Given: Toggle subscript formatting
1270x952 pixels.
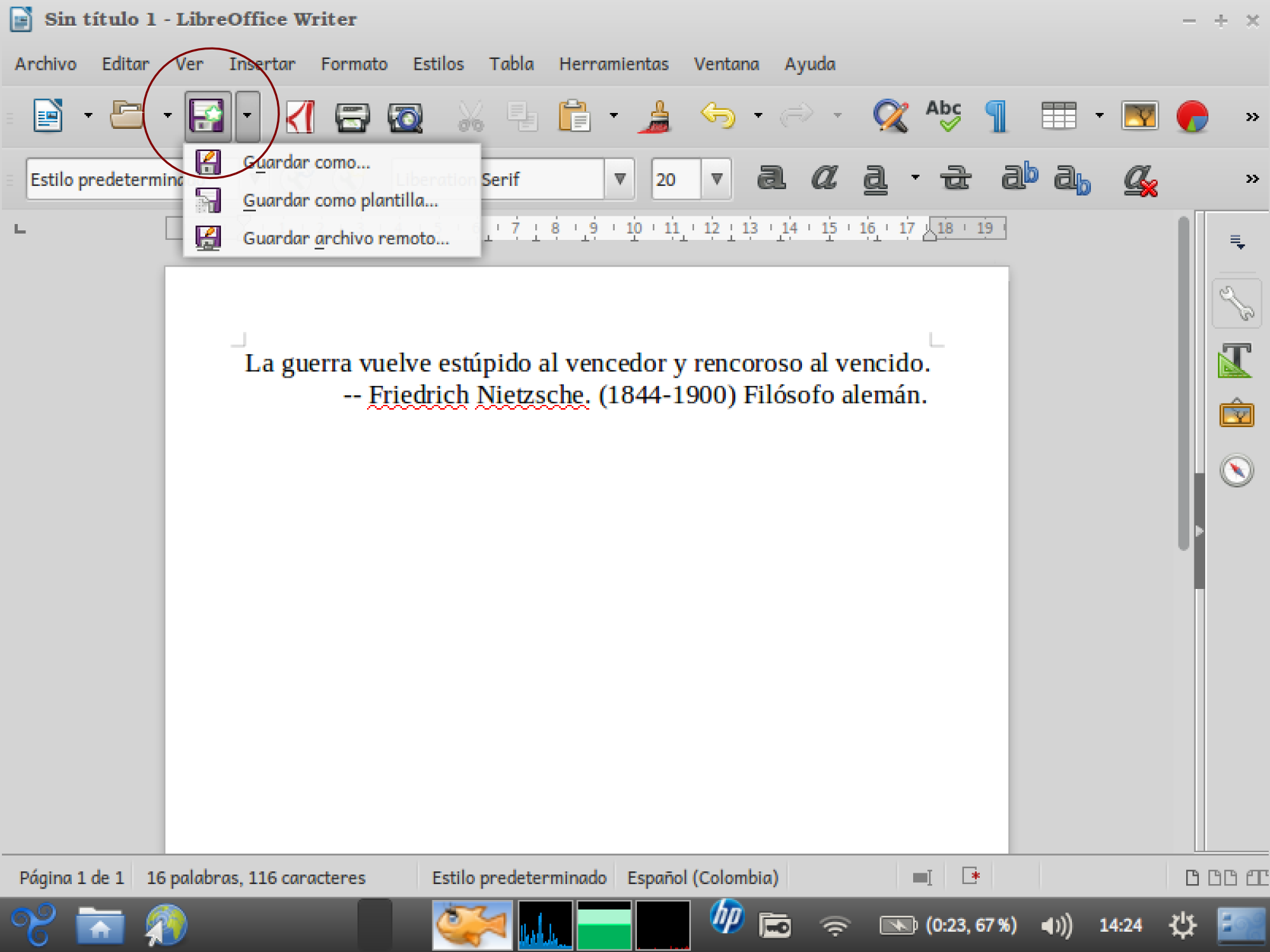Looking at the screenshot, I should 1072,180.
